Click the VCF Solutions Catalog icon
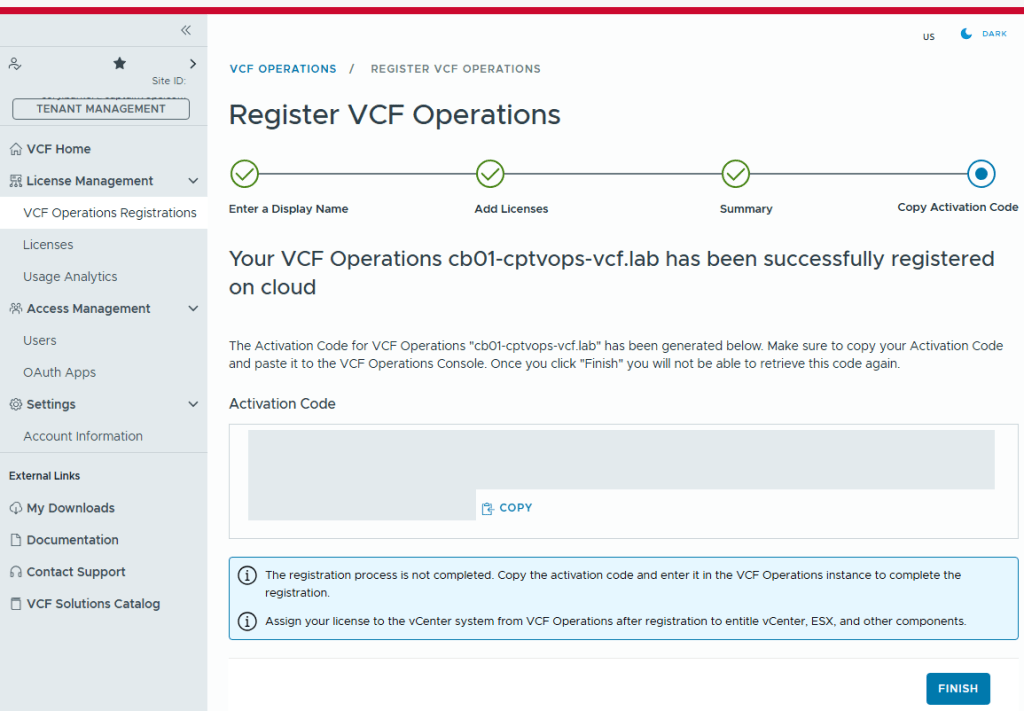The image size is (1024, 711). click(x=15, y=604)
